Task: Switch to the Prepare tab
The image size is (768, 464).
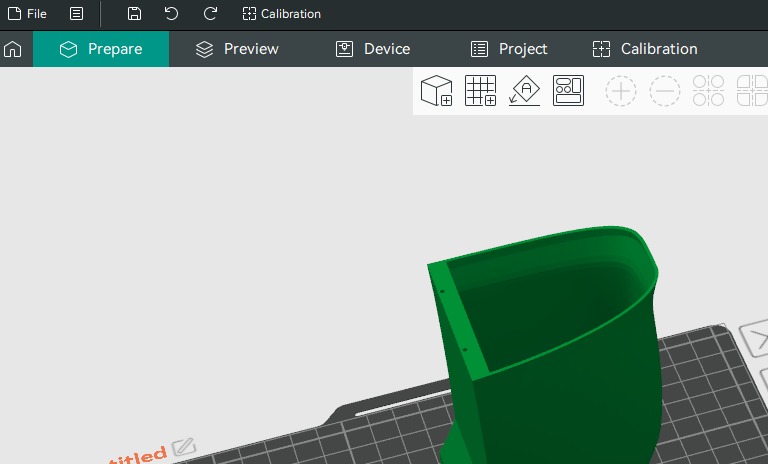Action: point(101,49)
